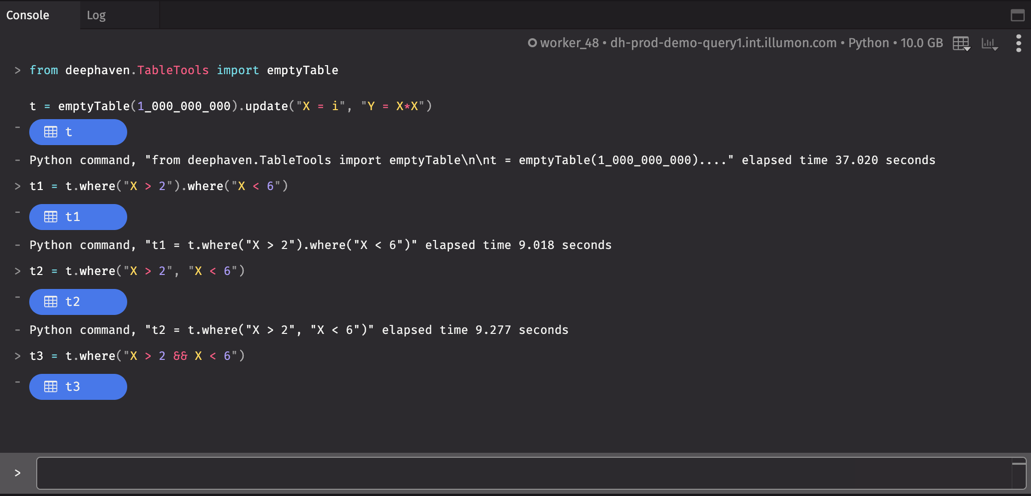This screenshot has height=496, width=1031.
Task: Open the tables dropdown in console header
Action: point(961,43)
